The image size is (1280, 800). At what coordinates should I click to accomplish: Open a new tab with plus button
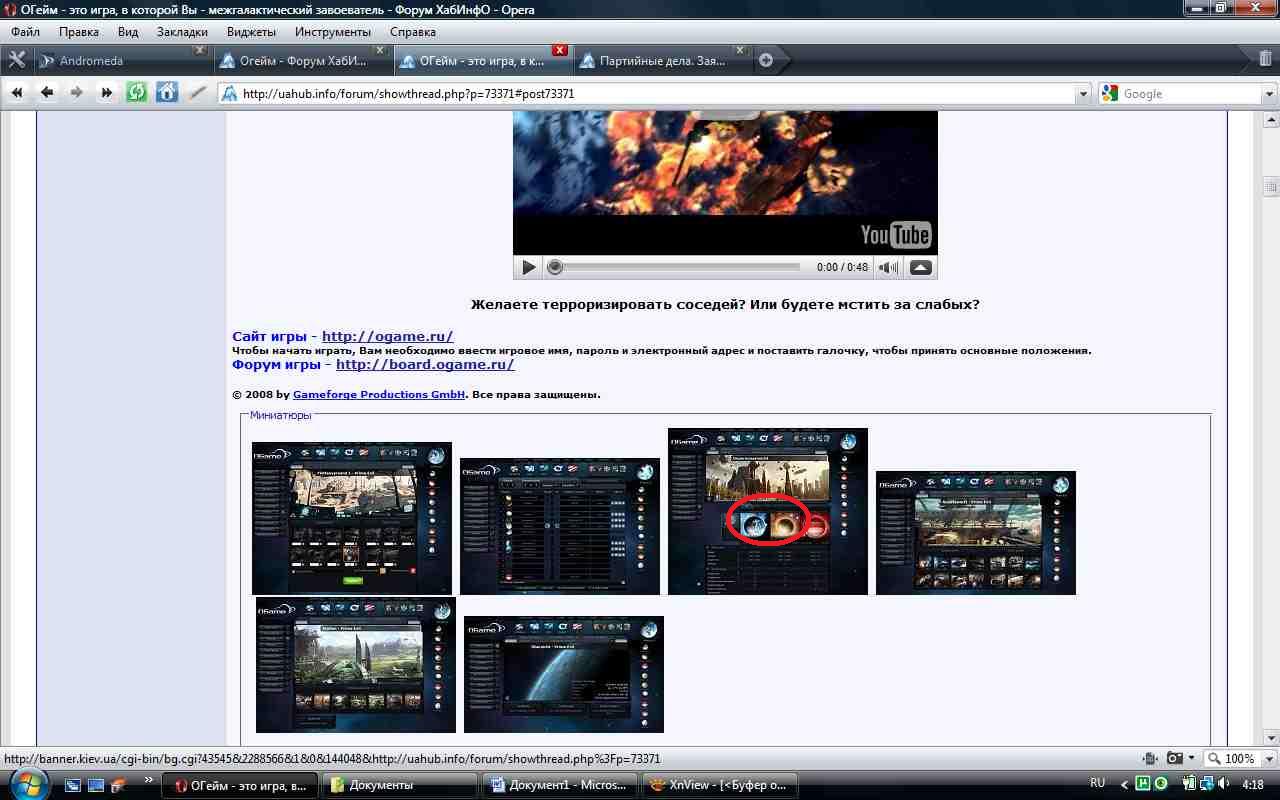(766, 60)
